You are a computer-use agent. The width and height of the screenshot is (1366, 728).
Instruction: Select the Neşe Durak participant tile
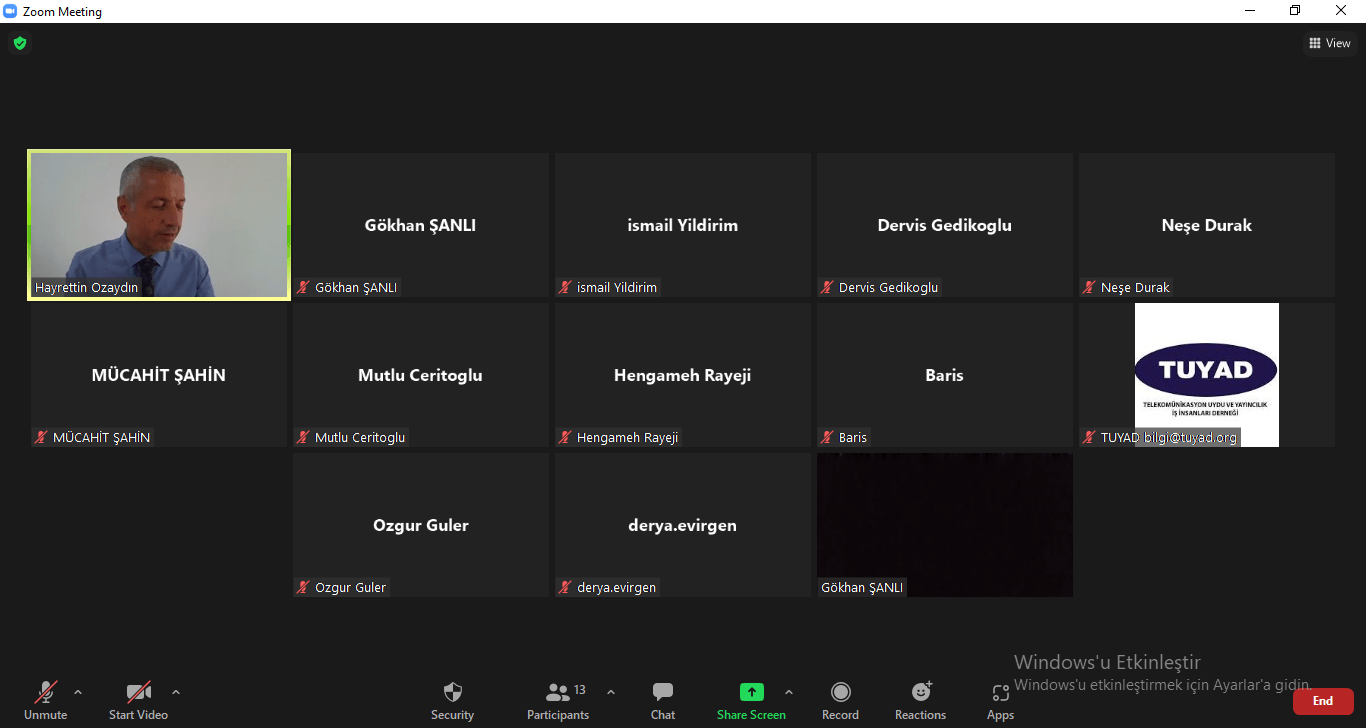pos(1206,225)
